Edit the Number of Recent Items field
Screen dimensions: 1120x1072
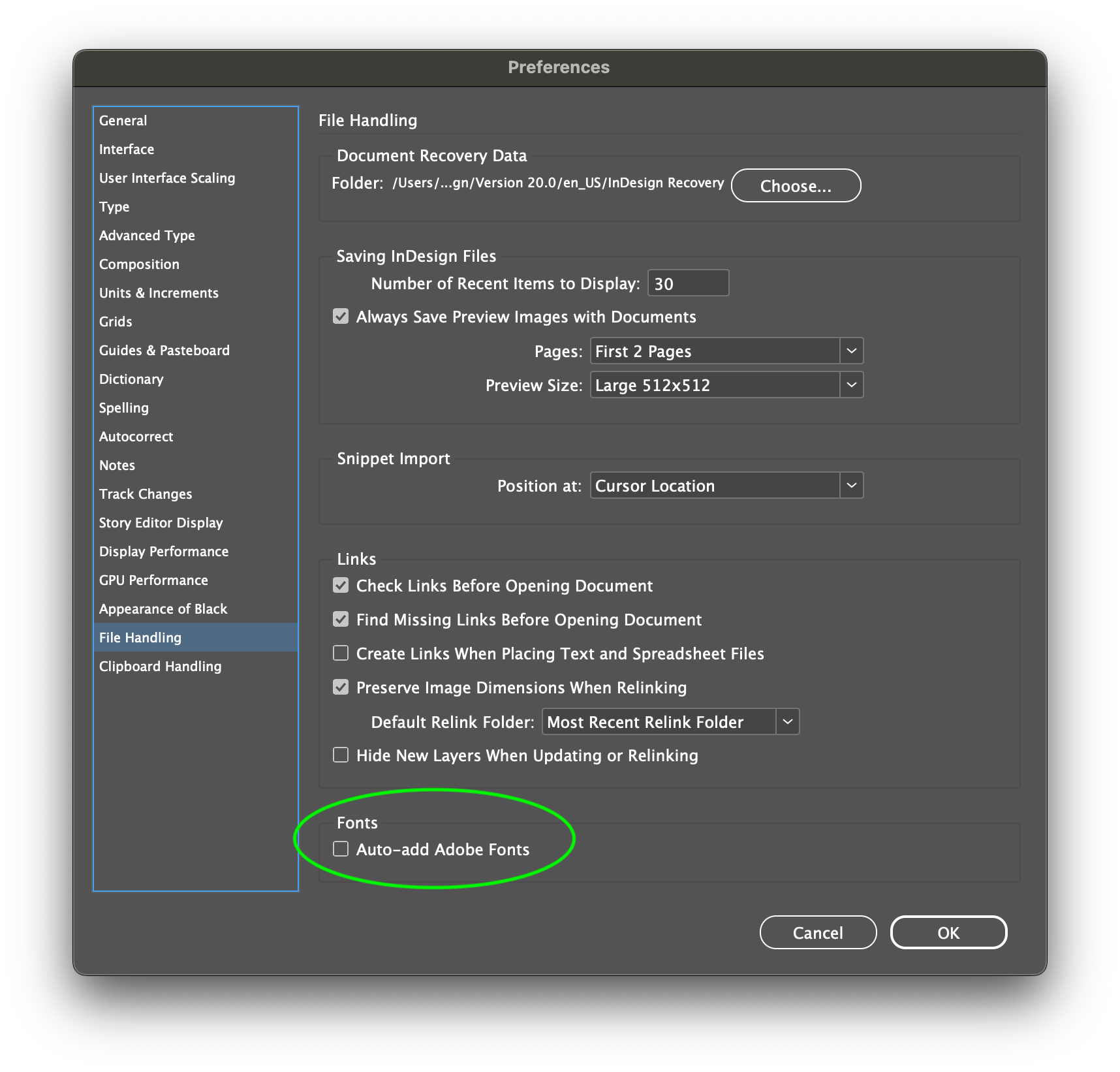(x=687, y=283)
